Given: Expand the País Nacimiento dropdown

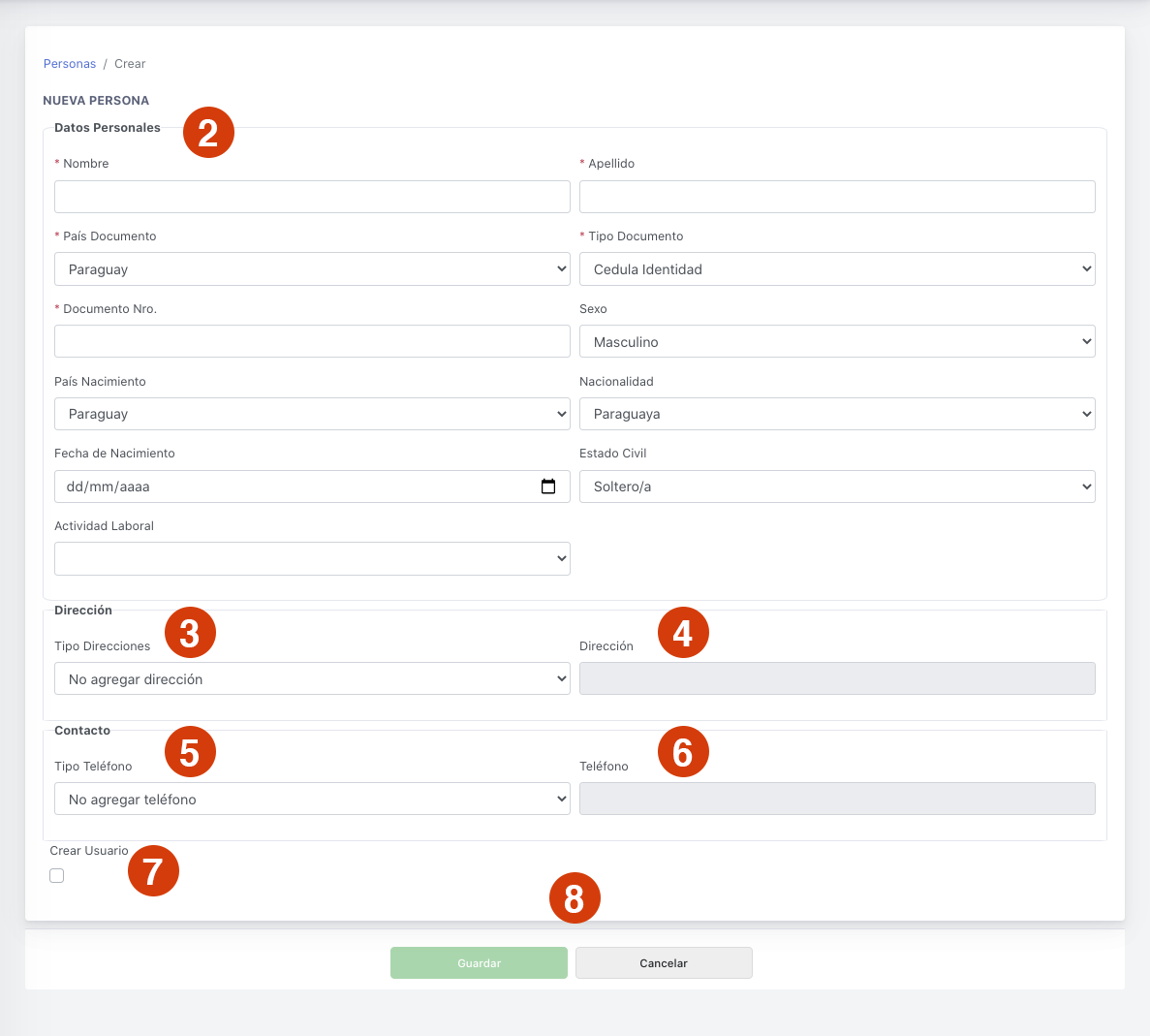Looking at the screenshot, I should click(x=312, y=414).
